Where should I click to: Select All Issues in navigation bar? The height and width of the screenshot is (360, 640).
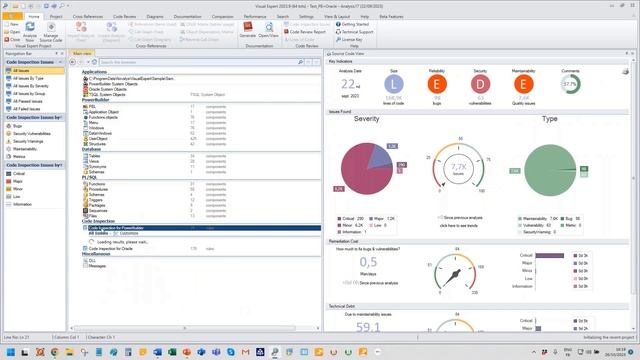coord(34,71)
